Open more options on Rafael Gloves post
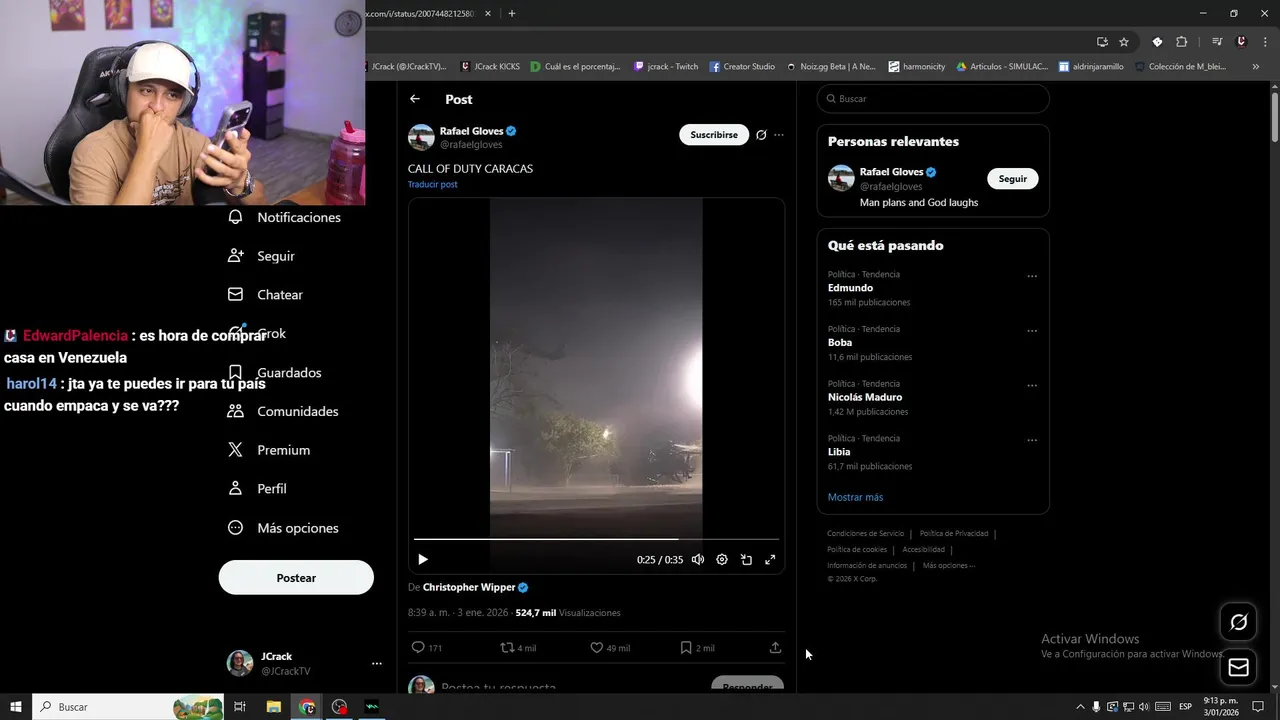 [779, 135]
